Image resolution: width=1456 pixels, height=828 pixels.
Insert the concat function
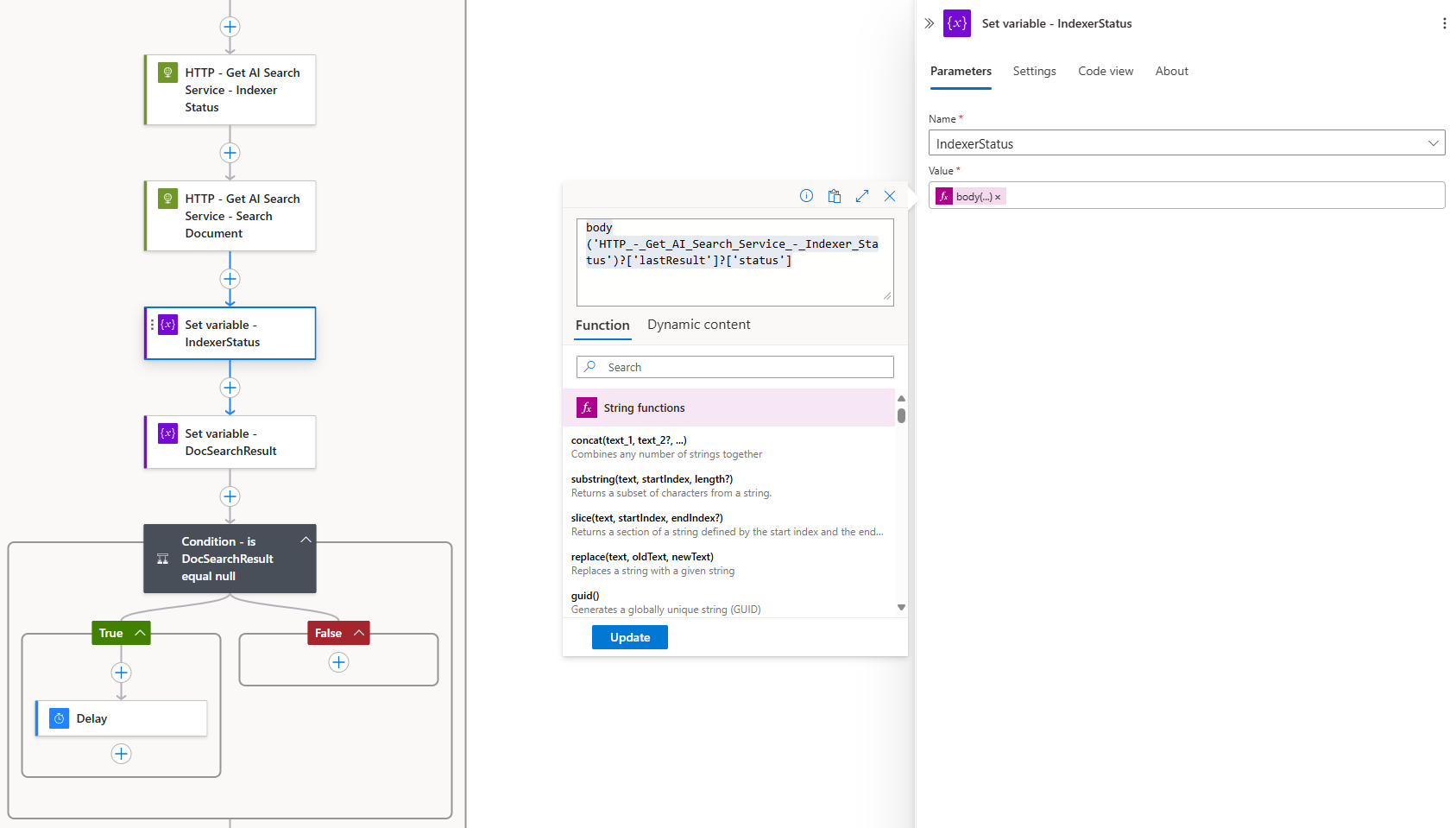728,447
